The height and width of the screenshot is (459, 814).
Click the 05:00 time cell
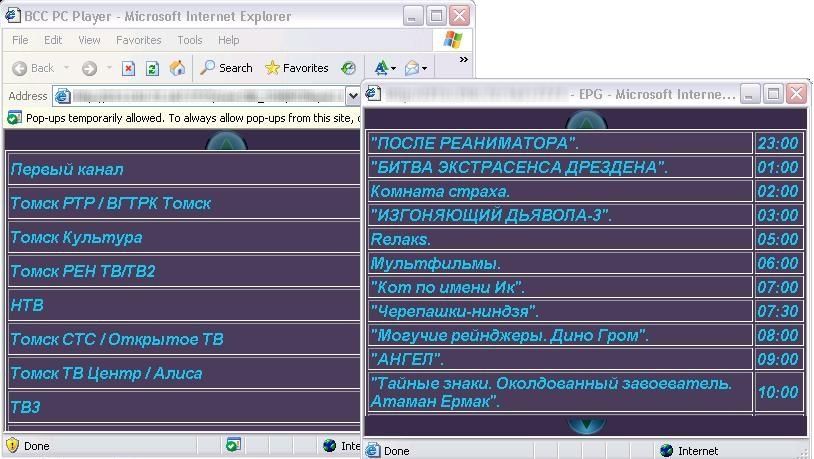click(x=779, y=239)
